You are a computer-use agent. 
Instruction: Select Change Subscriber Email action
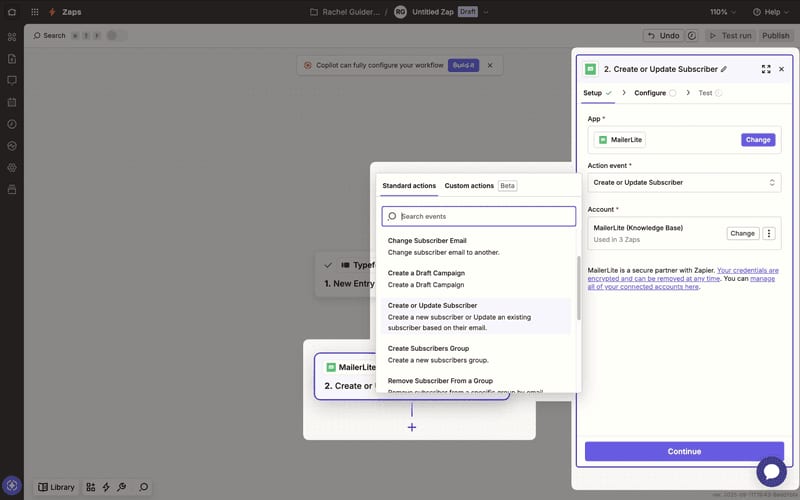[476, 246]
